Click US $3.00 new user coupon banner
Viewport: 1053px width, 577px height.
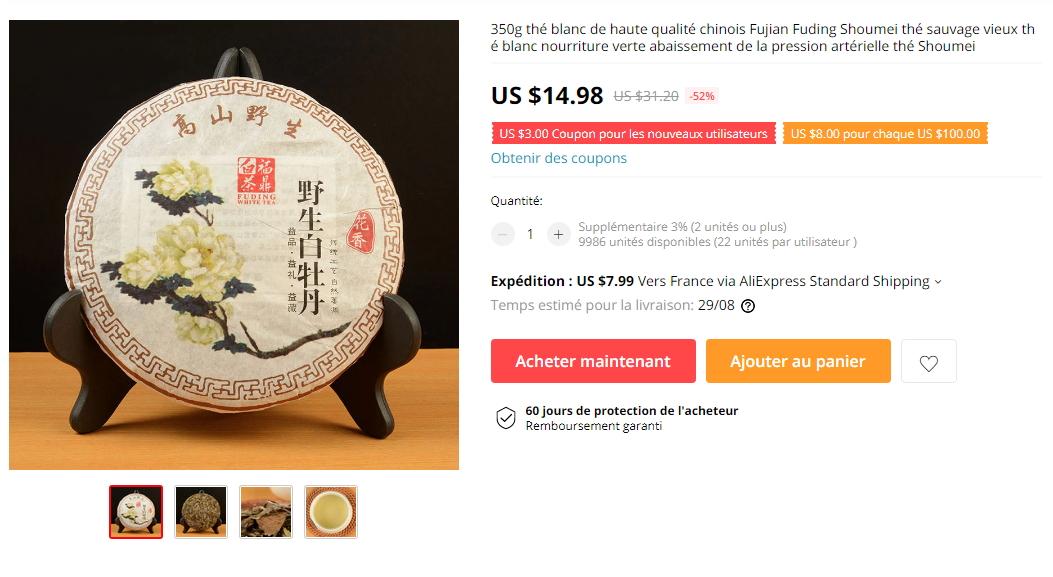[633, 134]
